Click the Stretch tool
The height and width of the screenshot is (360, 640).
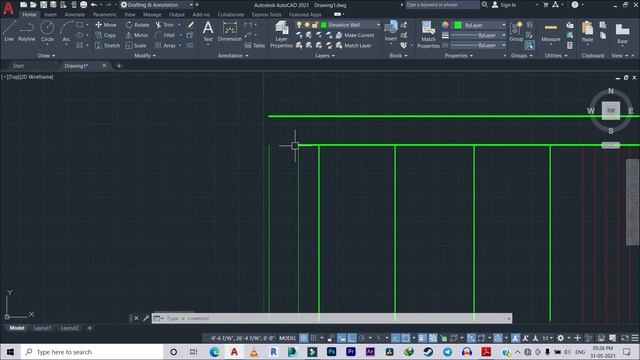(107, 45)
